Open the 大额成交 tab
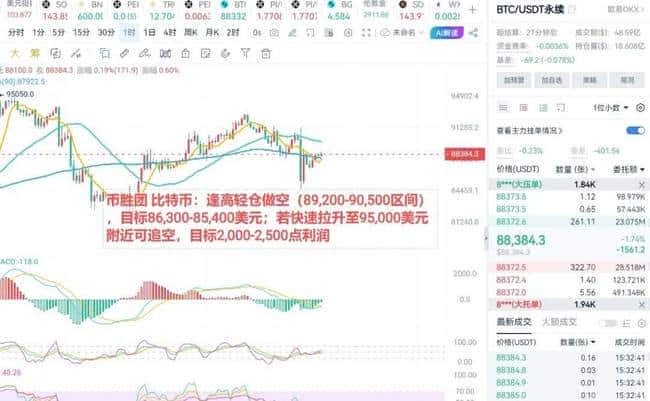The width and height of the screenshot is (650, 401). (x=559, y=322)
